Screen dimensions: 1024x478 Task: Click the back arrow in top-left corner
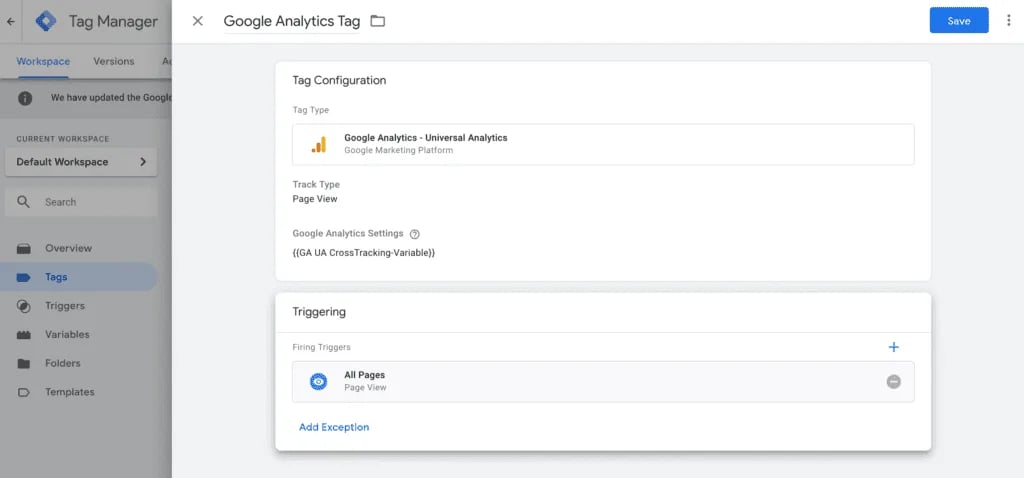point(11,21)
